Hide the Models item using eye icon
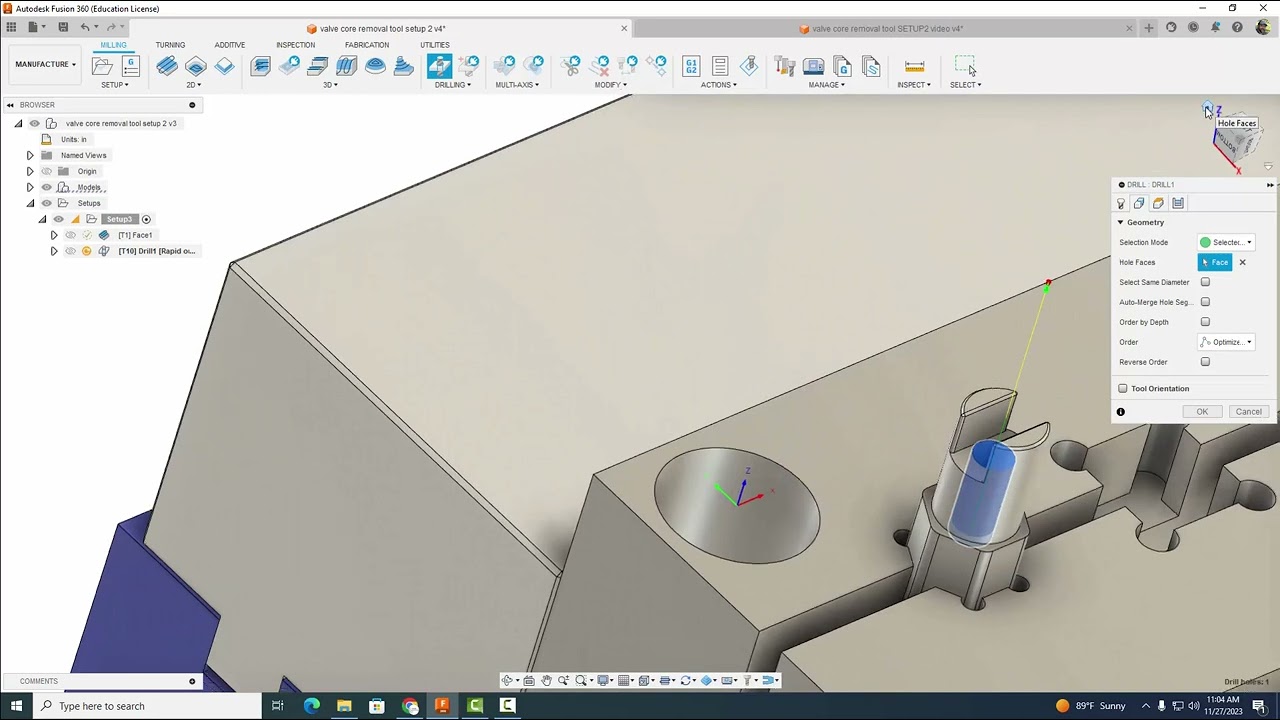The image size is (1280, 720). point(46,187)
